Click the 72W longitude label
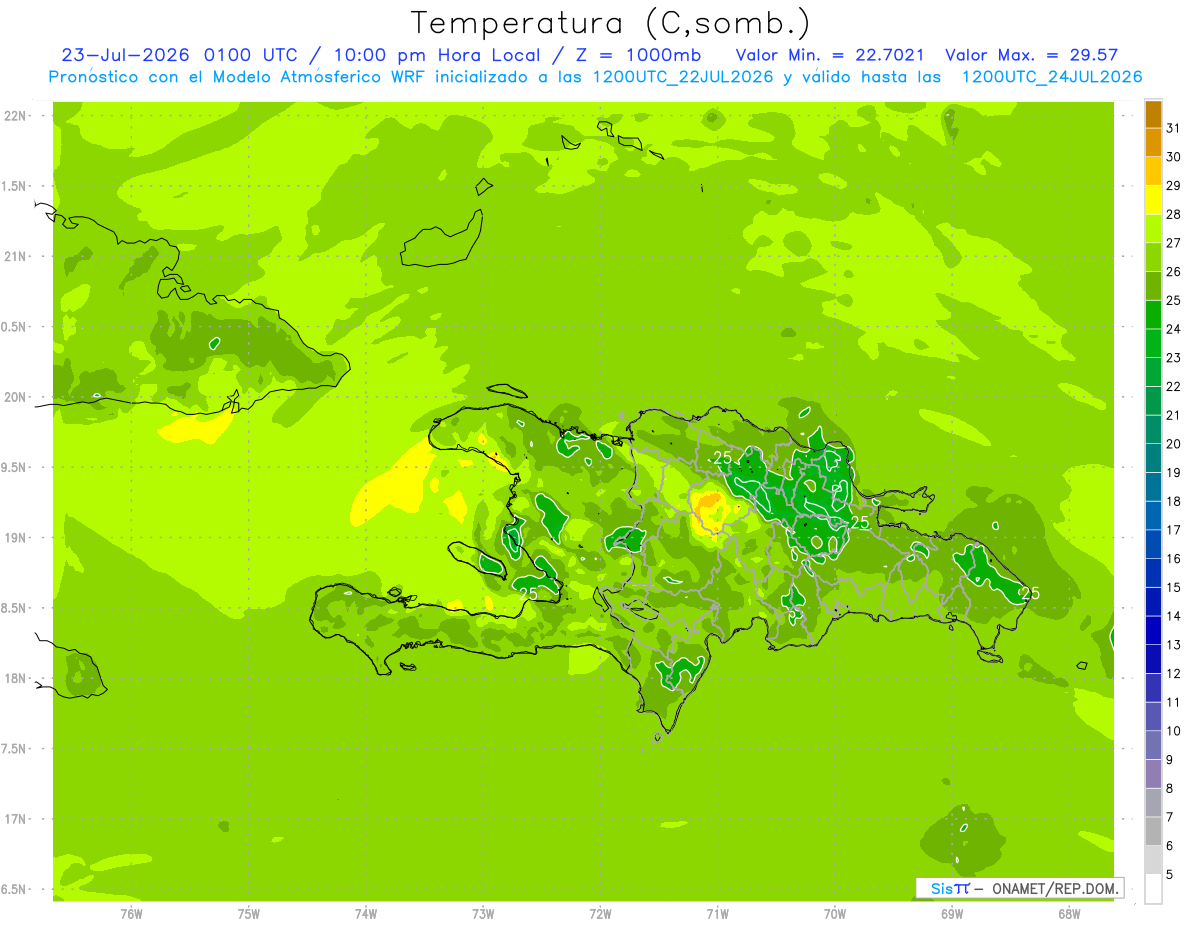This screenshot has width=1200, height=927. (x=600, y=913)
